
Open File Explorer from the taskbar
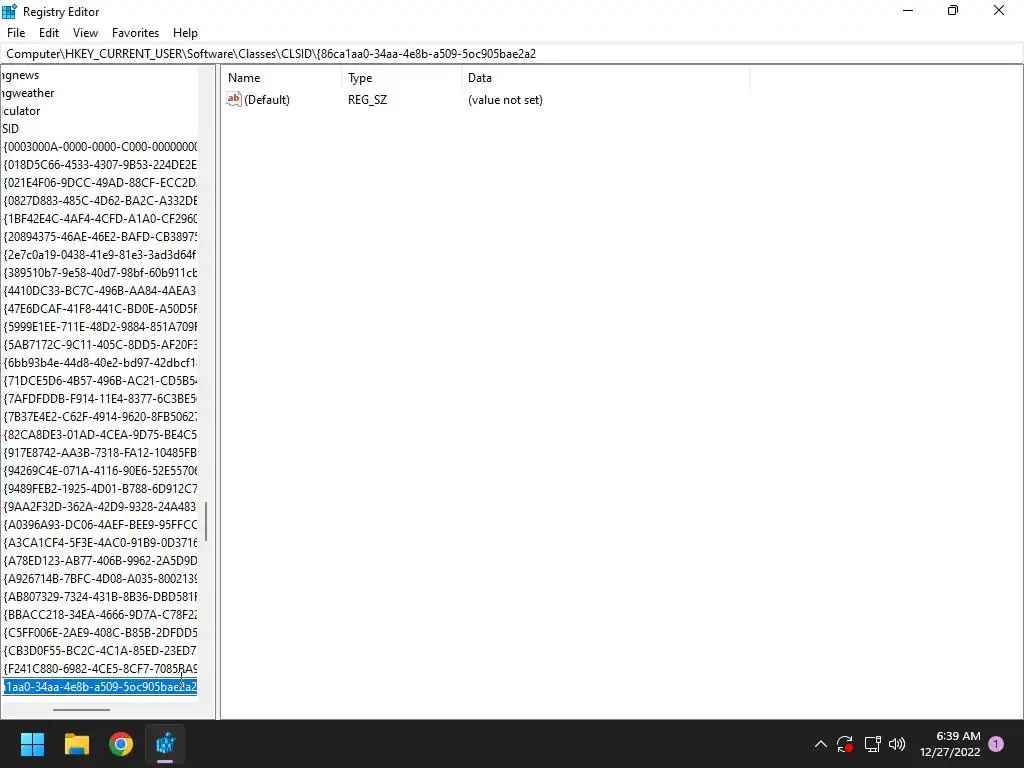76,744
